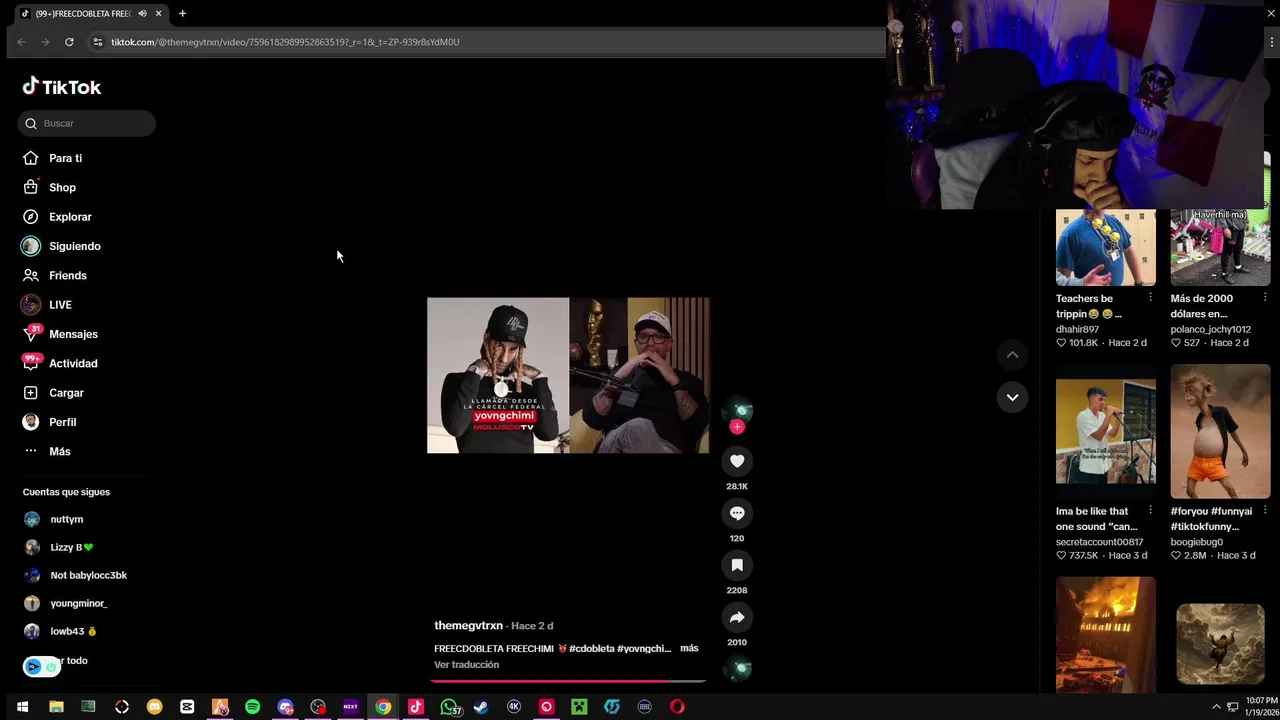Image resolution: width=1280 pixels, height=720 pixels.
Task: Open a new Chrome tab
Action: tap(182, 14)
